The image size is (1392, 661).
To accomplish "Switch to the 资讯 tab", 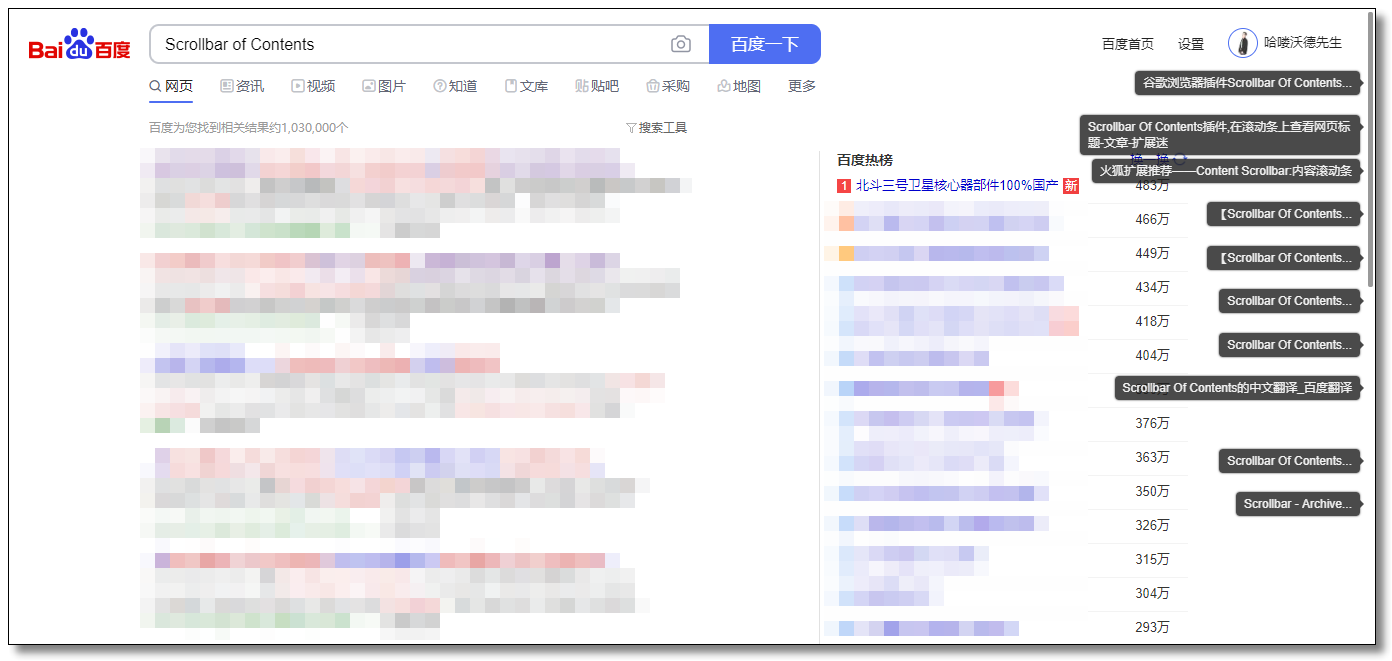I will pyautogui.click(x=242, y=86).
